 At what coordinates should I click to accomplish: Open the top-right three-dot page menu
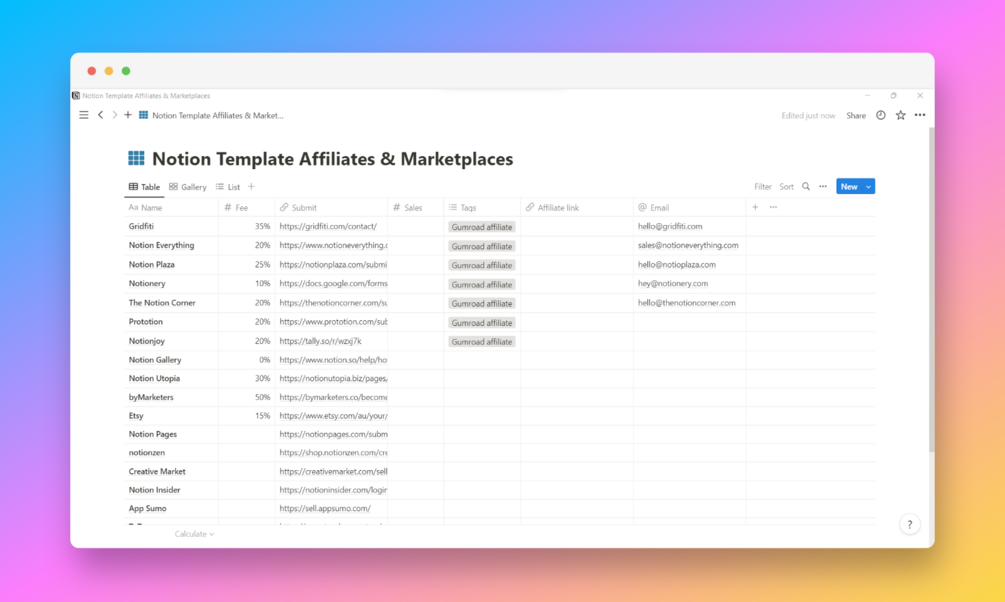(920, 115)
